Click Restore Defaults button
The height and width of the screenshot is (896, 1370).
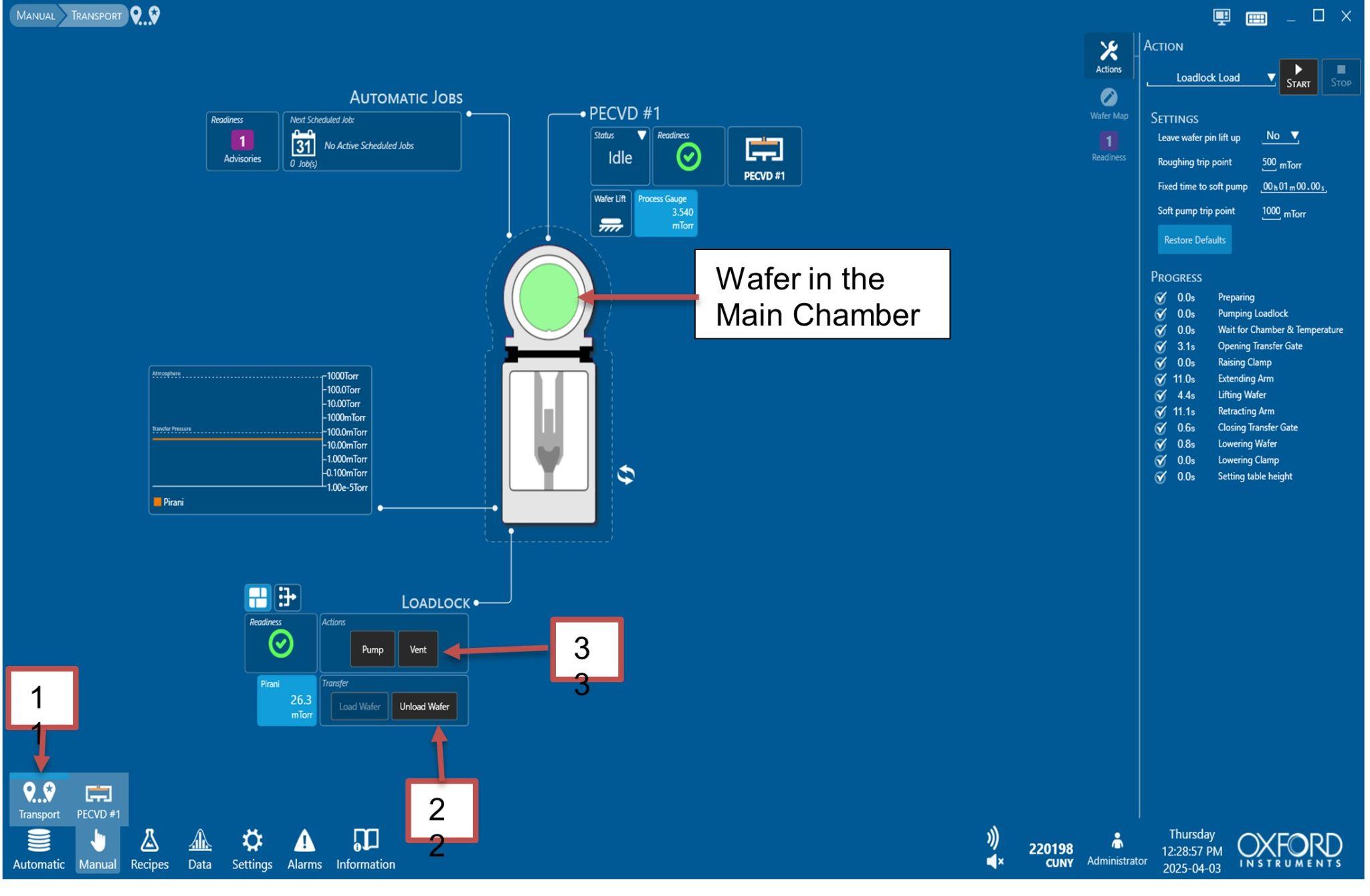click(x=1194, y=240)
